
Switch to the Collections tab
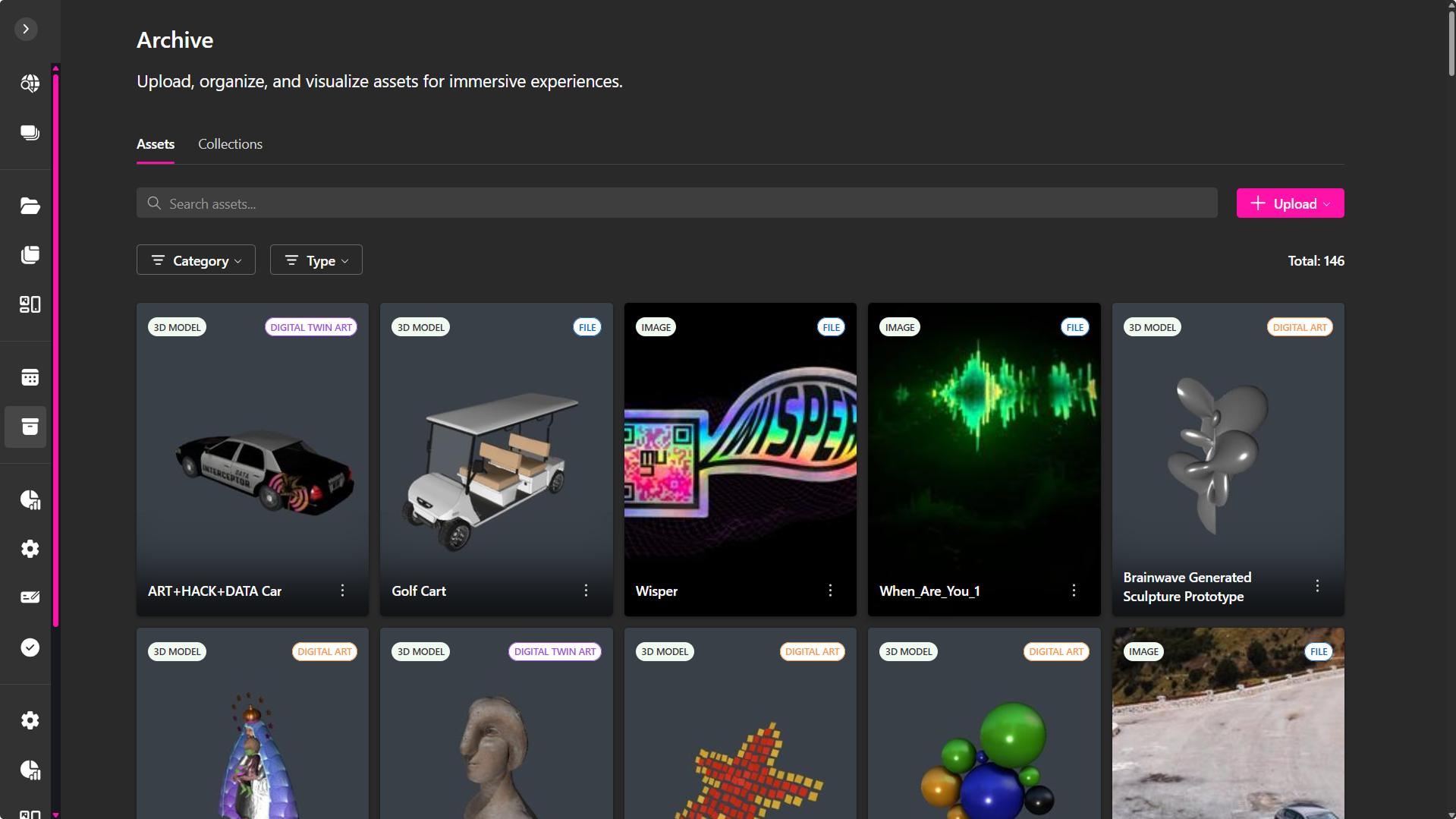point(230,144)
